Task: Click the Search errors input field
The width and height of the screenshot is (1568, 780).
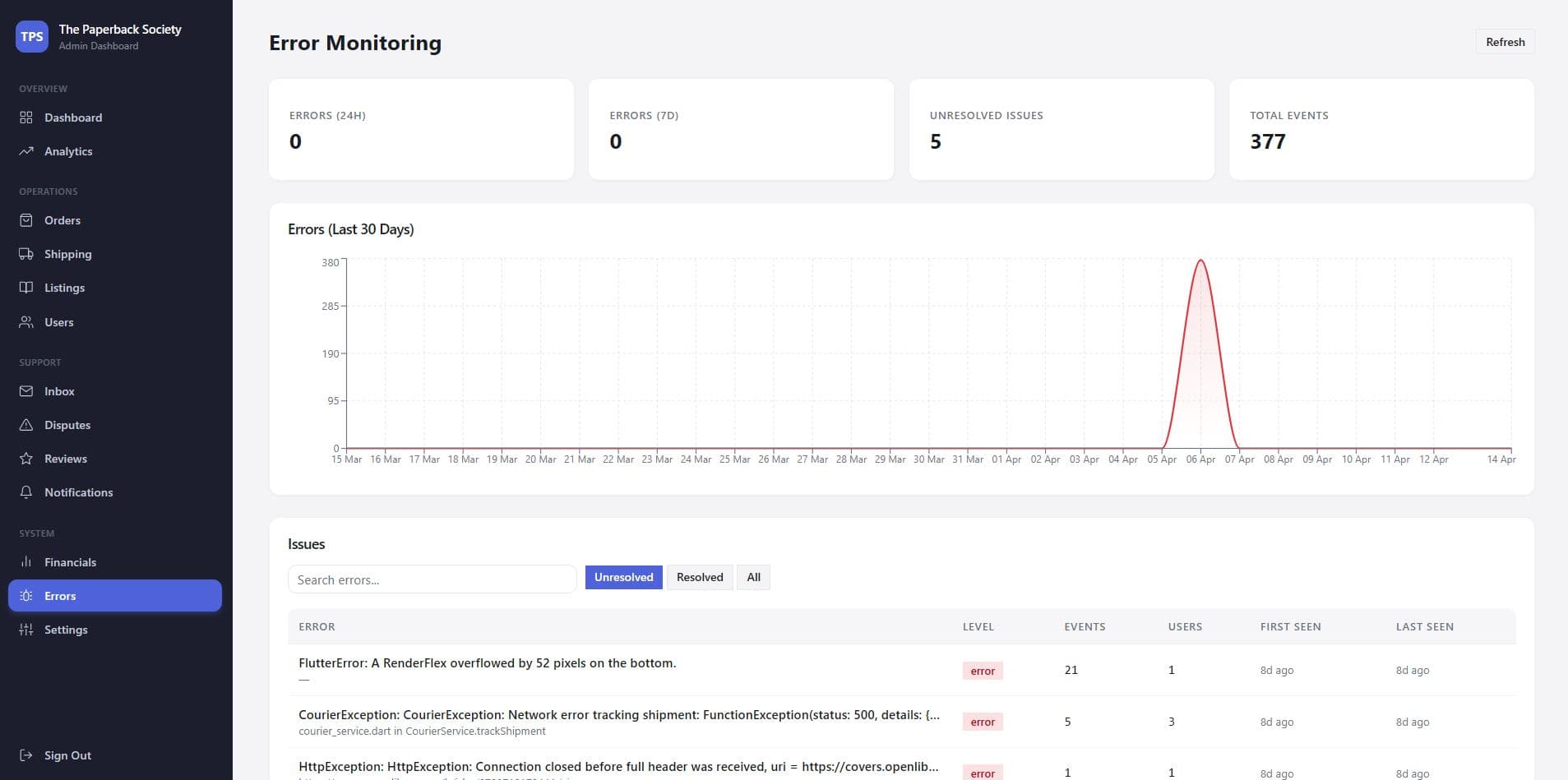Action: pyautogui.click(x=432, y=579)
